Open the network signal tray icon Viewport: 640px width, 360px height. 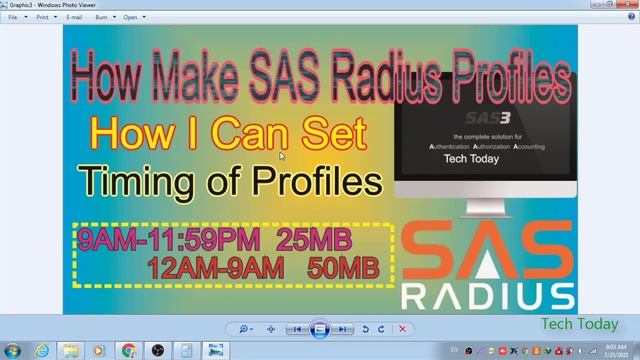593,351
